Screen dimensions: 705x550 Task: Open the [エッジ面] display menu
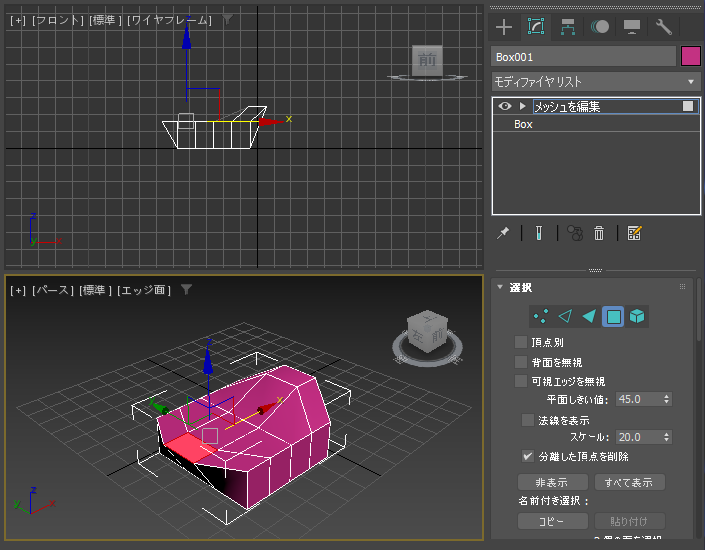click(144, 291)
